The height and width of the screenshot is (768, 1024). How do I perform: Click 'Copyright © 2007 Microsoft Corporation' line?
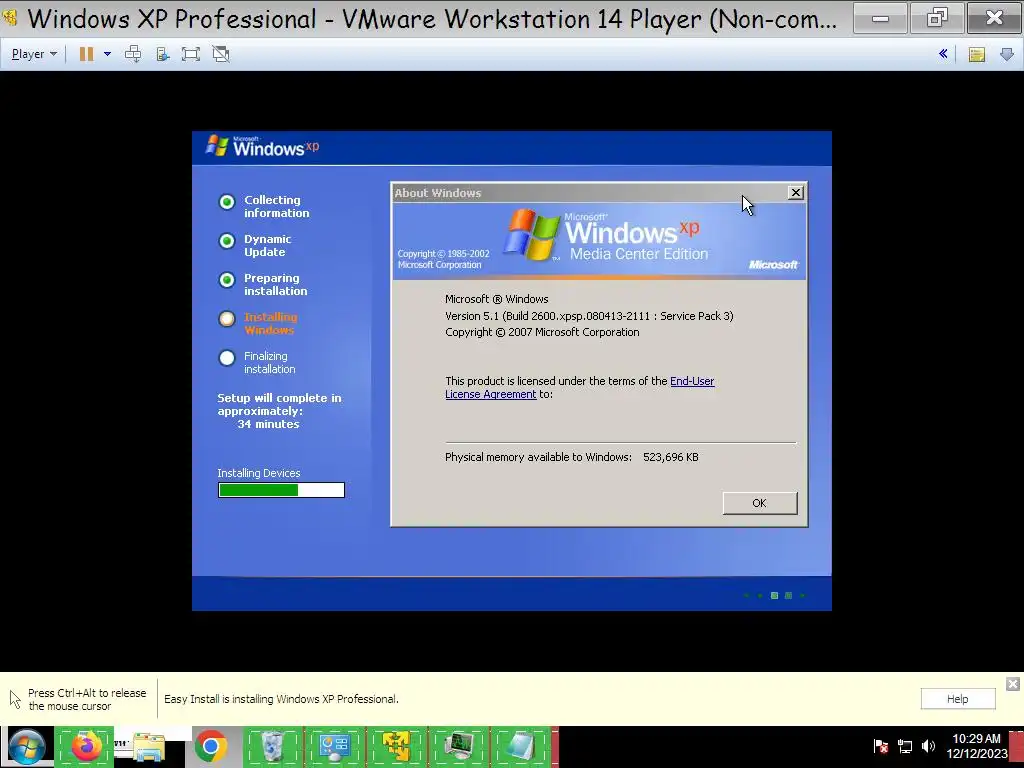(x=542, y=332)
